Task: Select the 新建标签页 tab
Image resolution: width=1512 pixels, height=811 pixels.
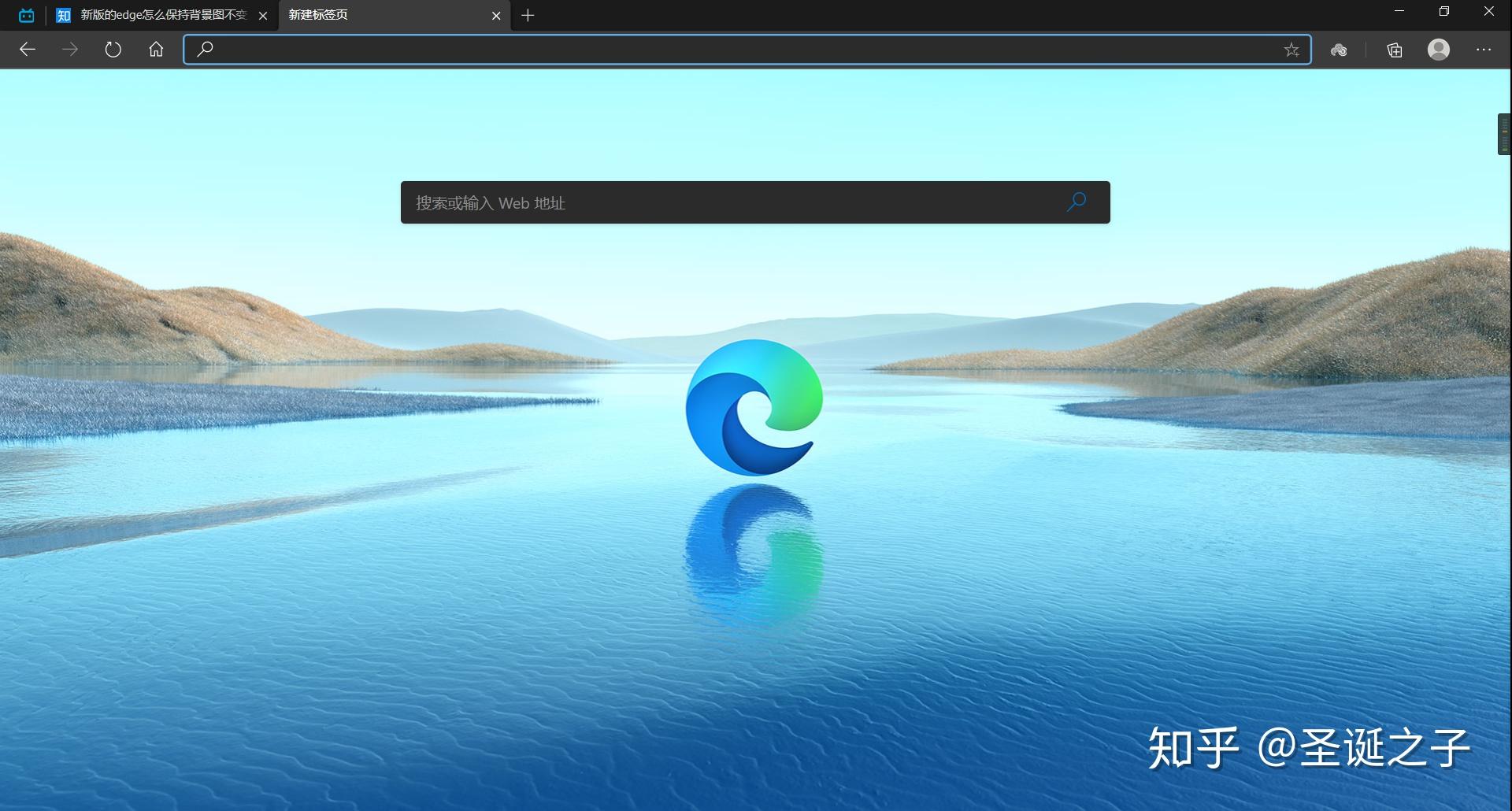Action: coord(395,15)
